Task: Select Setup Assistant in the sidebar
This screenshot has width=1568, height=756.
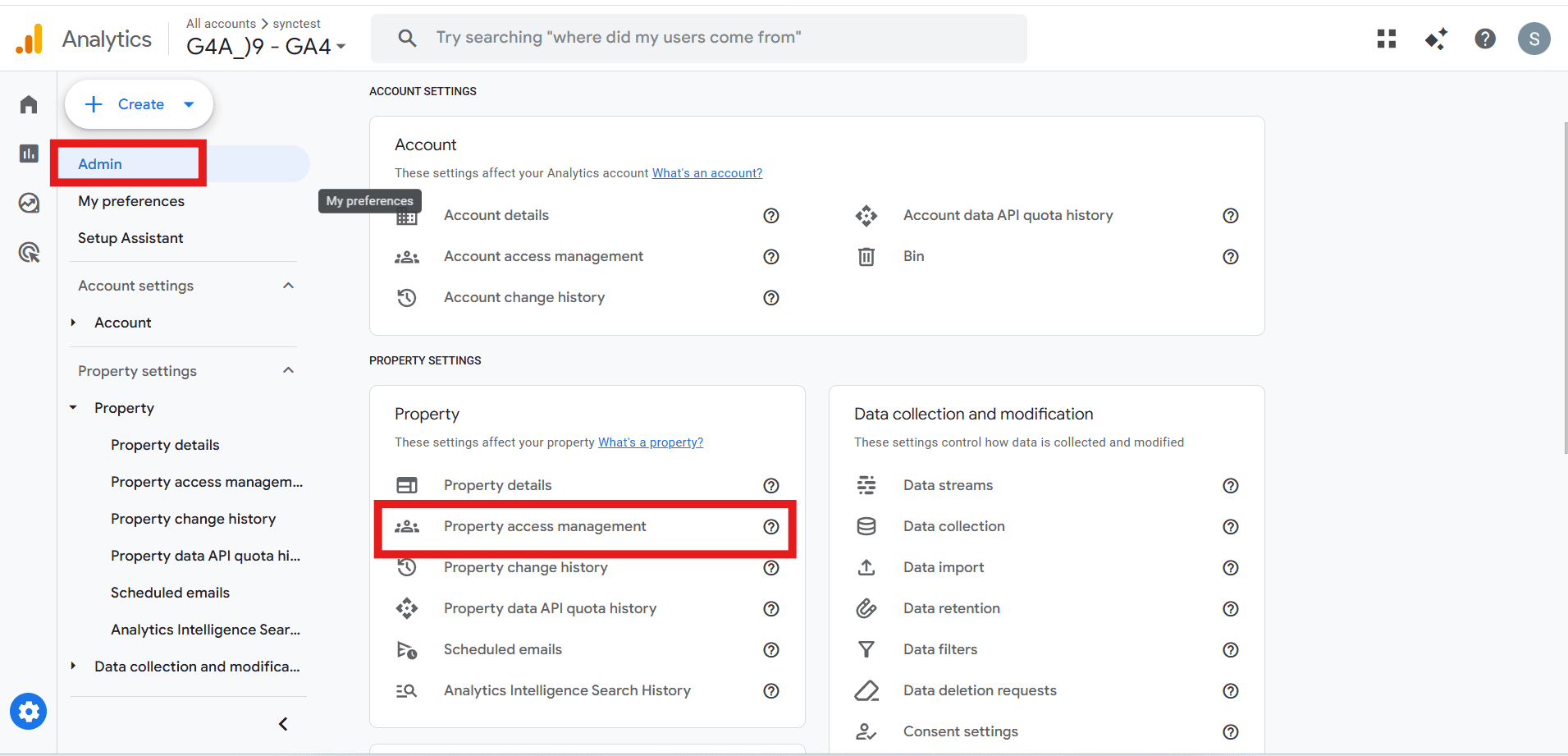Action: coord(130,238)
